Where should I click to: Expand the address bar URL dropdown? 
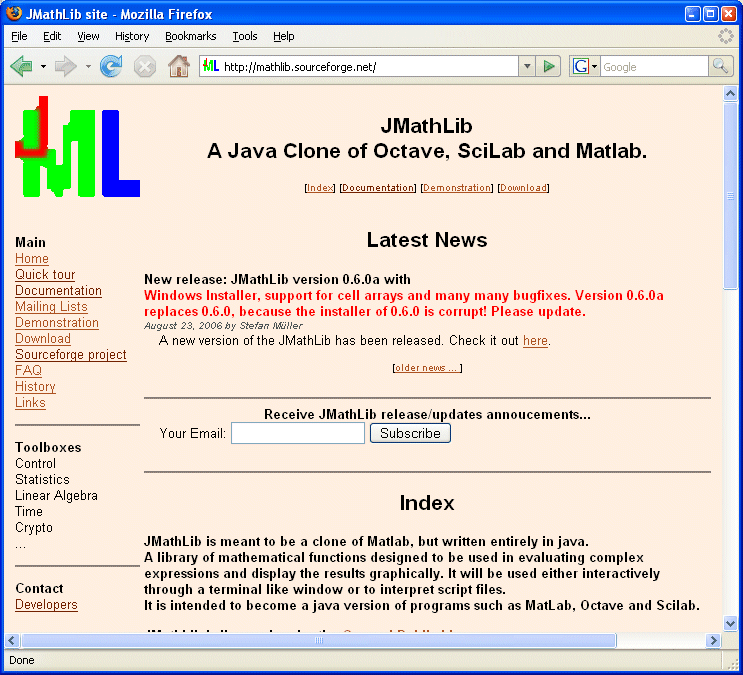(x=527, y=66)
